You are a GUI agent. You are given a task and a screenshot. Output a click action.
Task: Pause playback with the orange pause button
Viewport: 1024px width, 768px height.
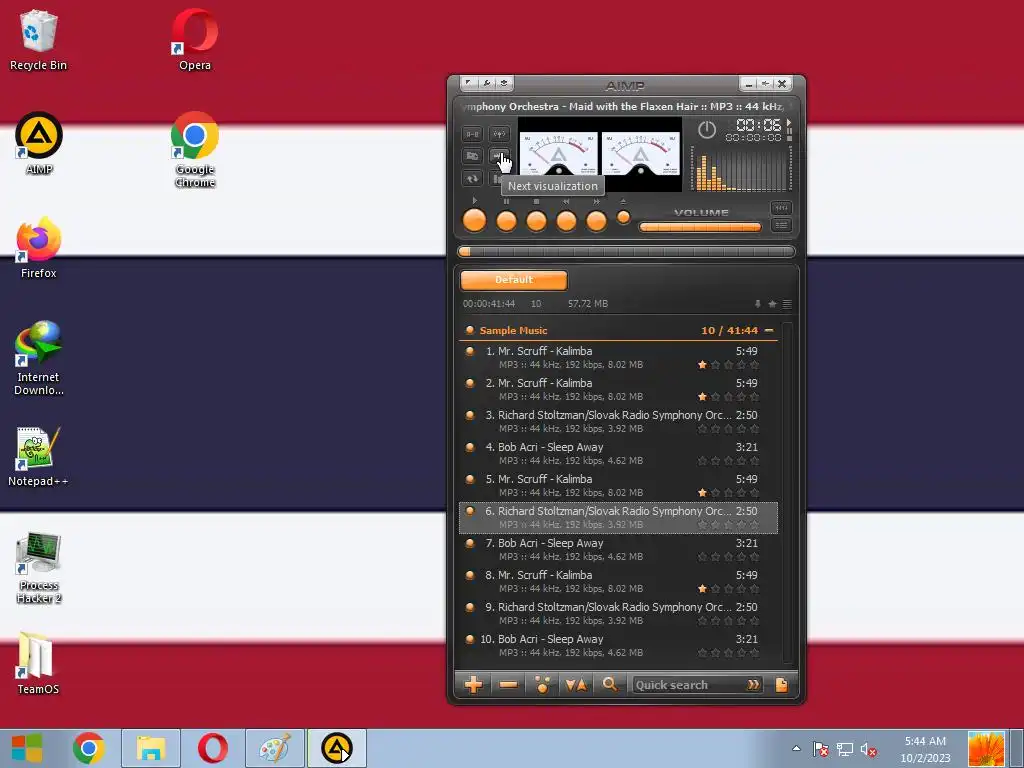[506, 221]
